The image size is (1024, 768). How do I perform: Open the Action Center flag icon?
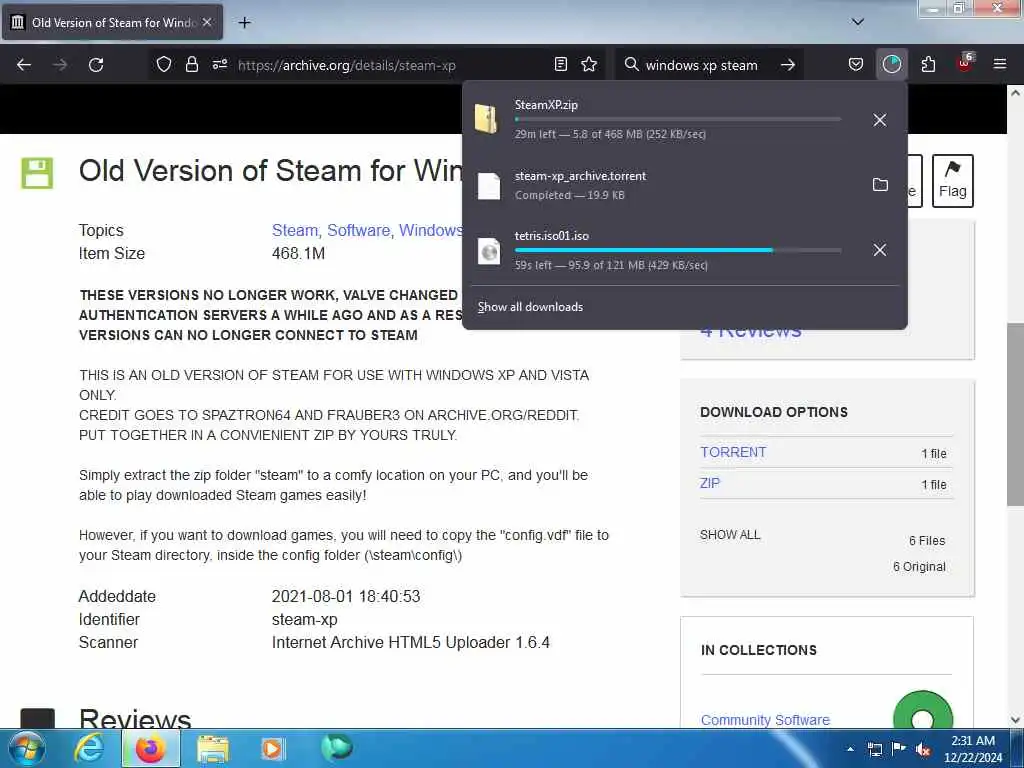coord(899,749)
